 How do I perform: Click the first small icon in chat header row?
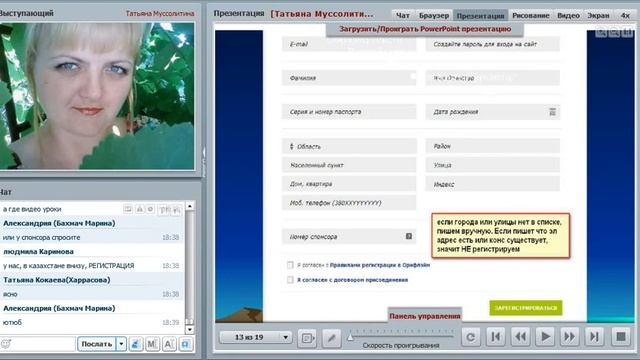128,209
